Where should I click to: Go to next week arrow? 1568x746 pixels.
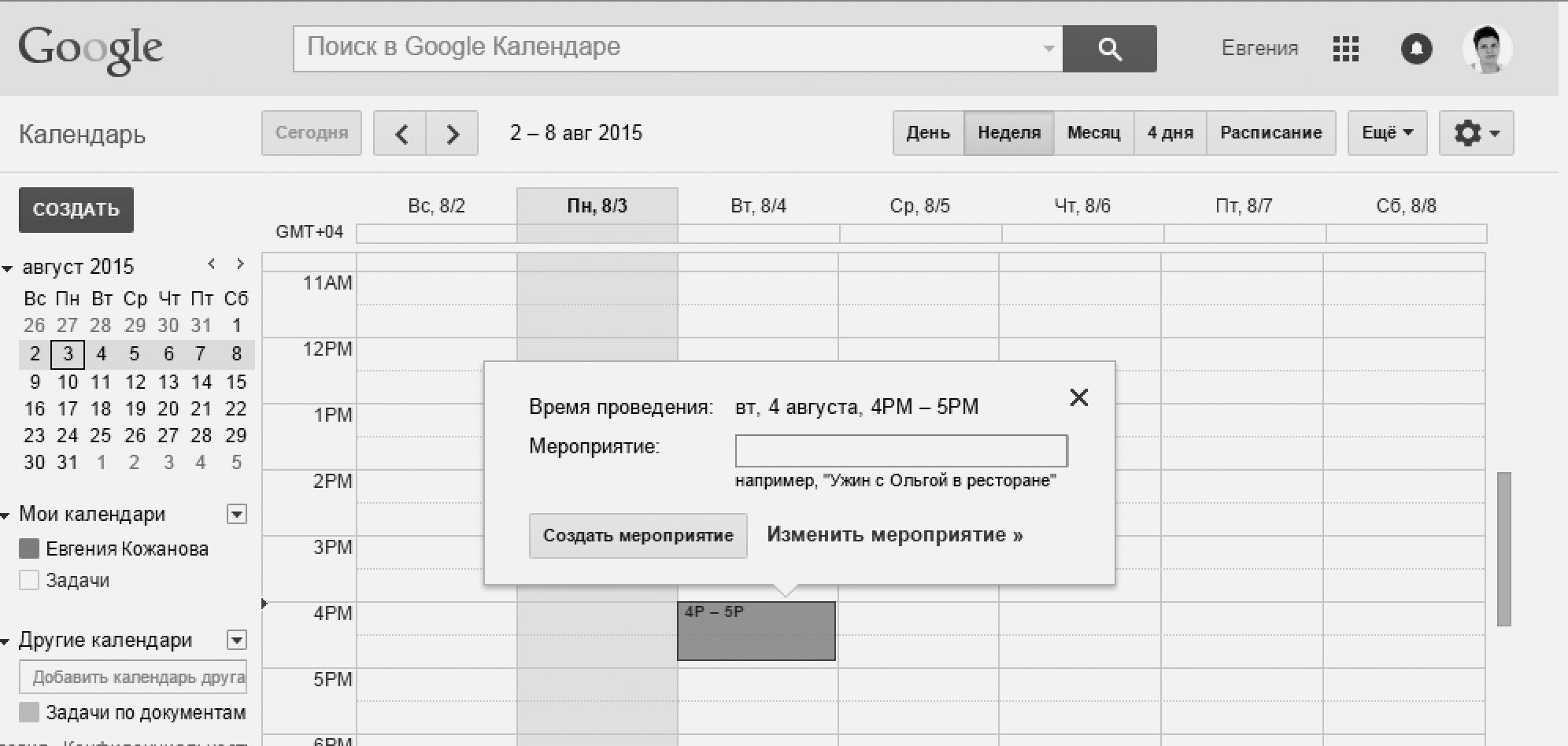pos(452,134)
